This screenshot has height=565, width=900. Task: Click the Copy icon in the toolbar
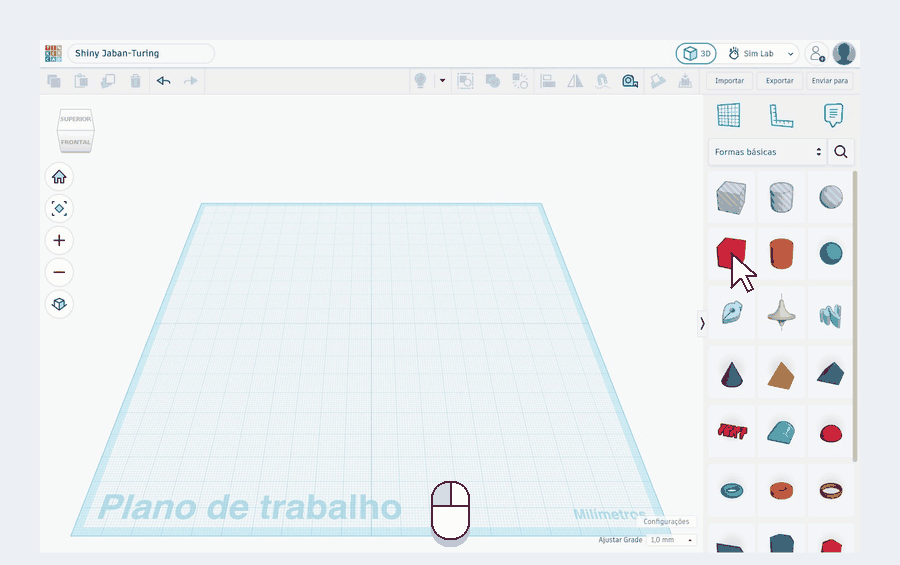click(54, 81)
